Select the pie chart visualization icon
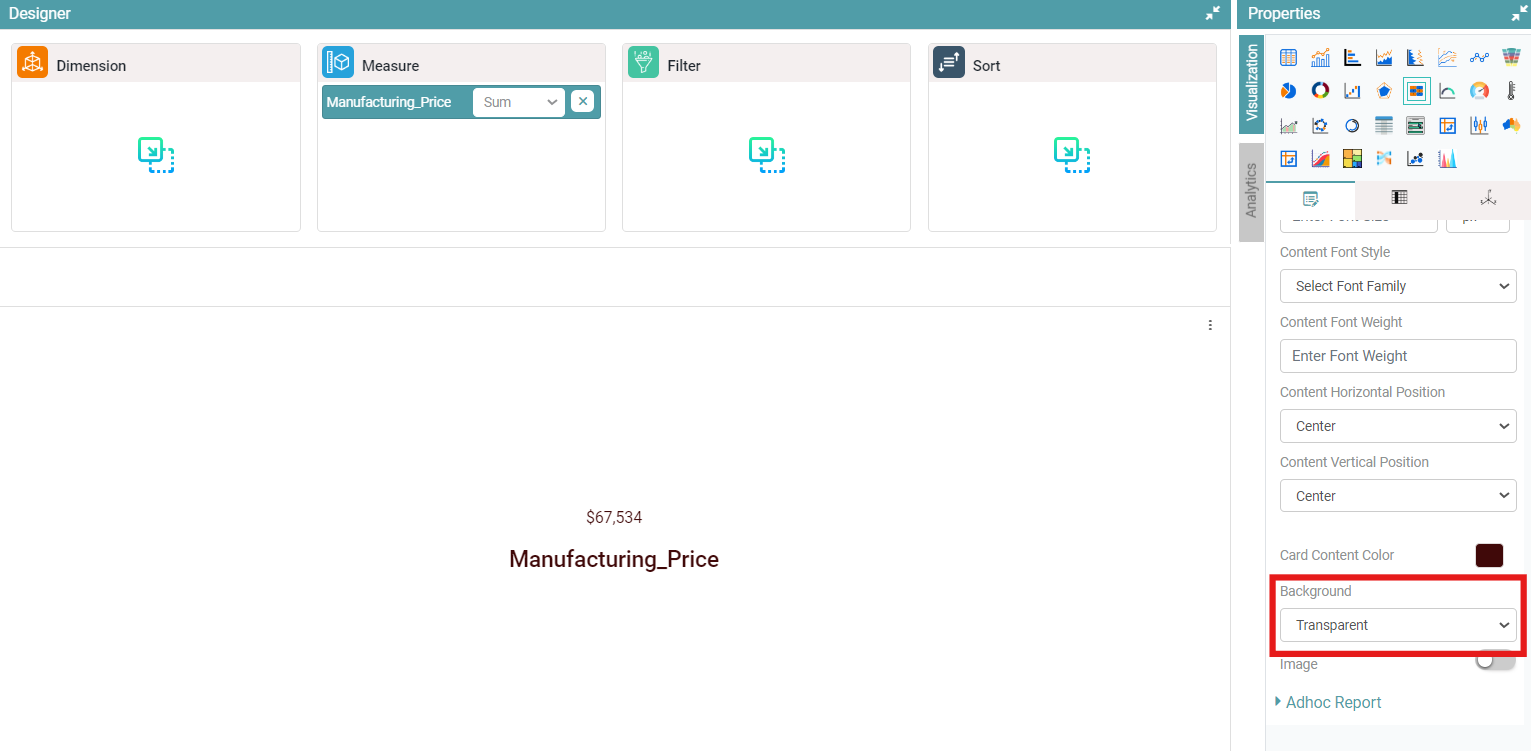The height and width of the screenshot is (751, 1531). pos(1288,91)
